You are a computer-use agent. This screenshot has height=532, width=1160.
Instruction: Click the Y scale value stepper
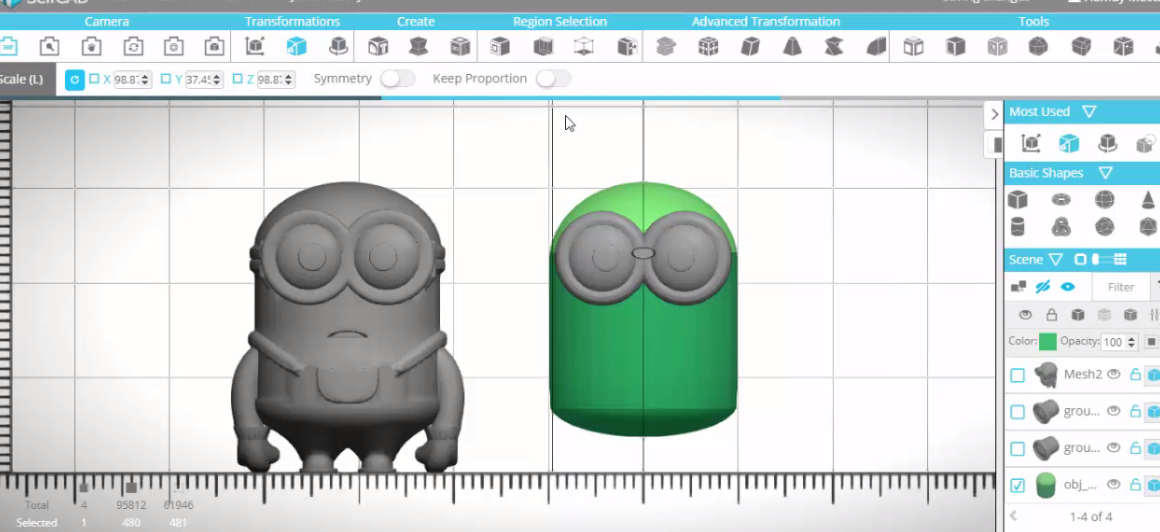[217, 79]
